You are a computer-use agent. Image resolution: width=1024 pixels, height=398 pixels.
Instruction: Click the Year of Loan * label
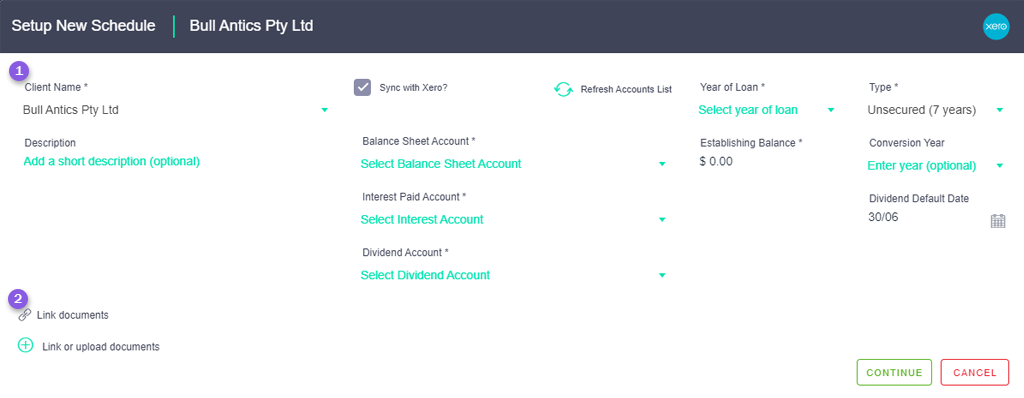733,87
